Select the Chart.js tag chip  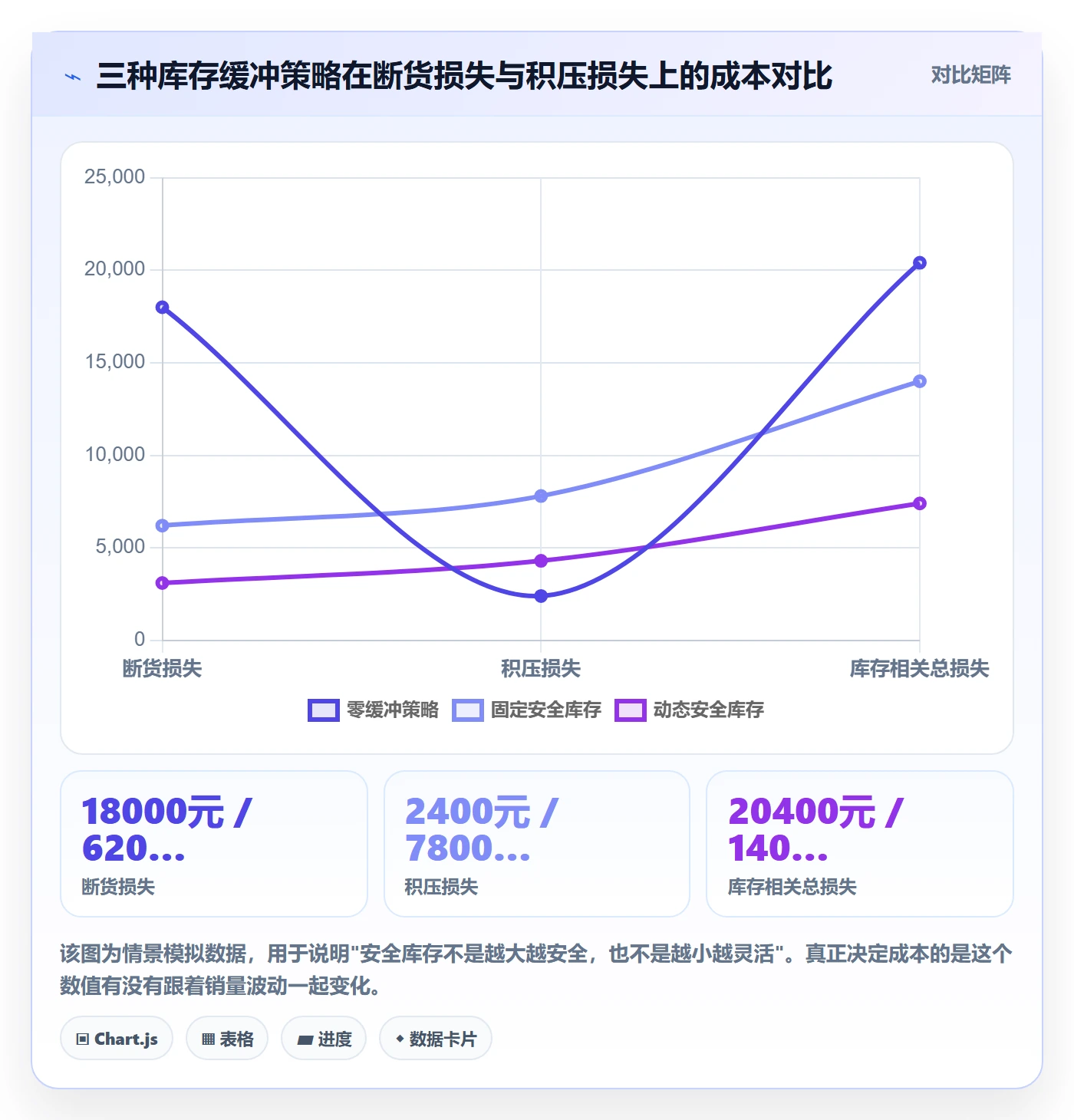coord(117,1039)
